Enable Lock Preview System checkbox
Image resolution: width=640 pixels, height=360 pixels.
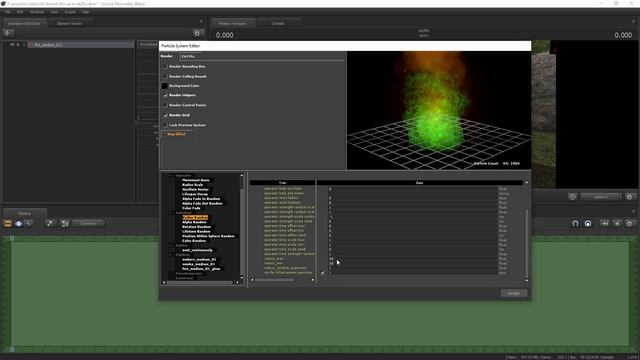[x=165, y=125]
